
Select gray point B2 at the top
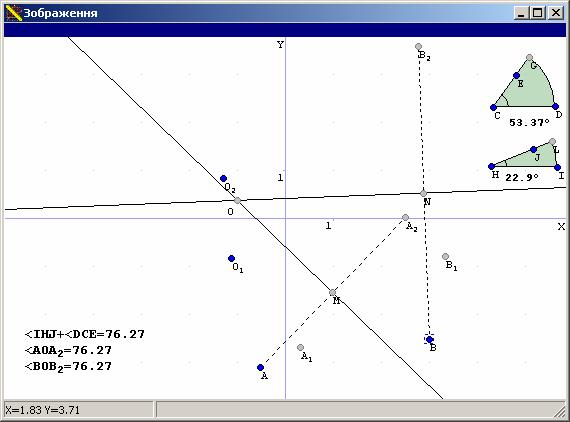(x=418, y=47)
